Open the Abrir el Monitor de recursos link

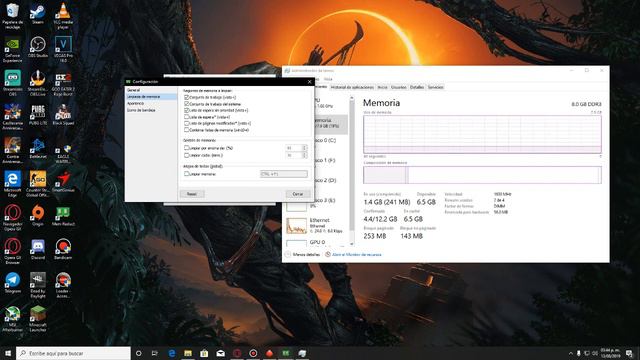click(353, 254)
